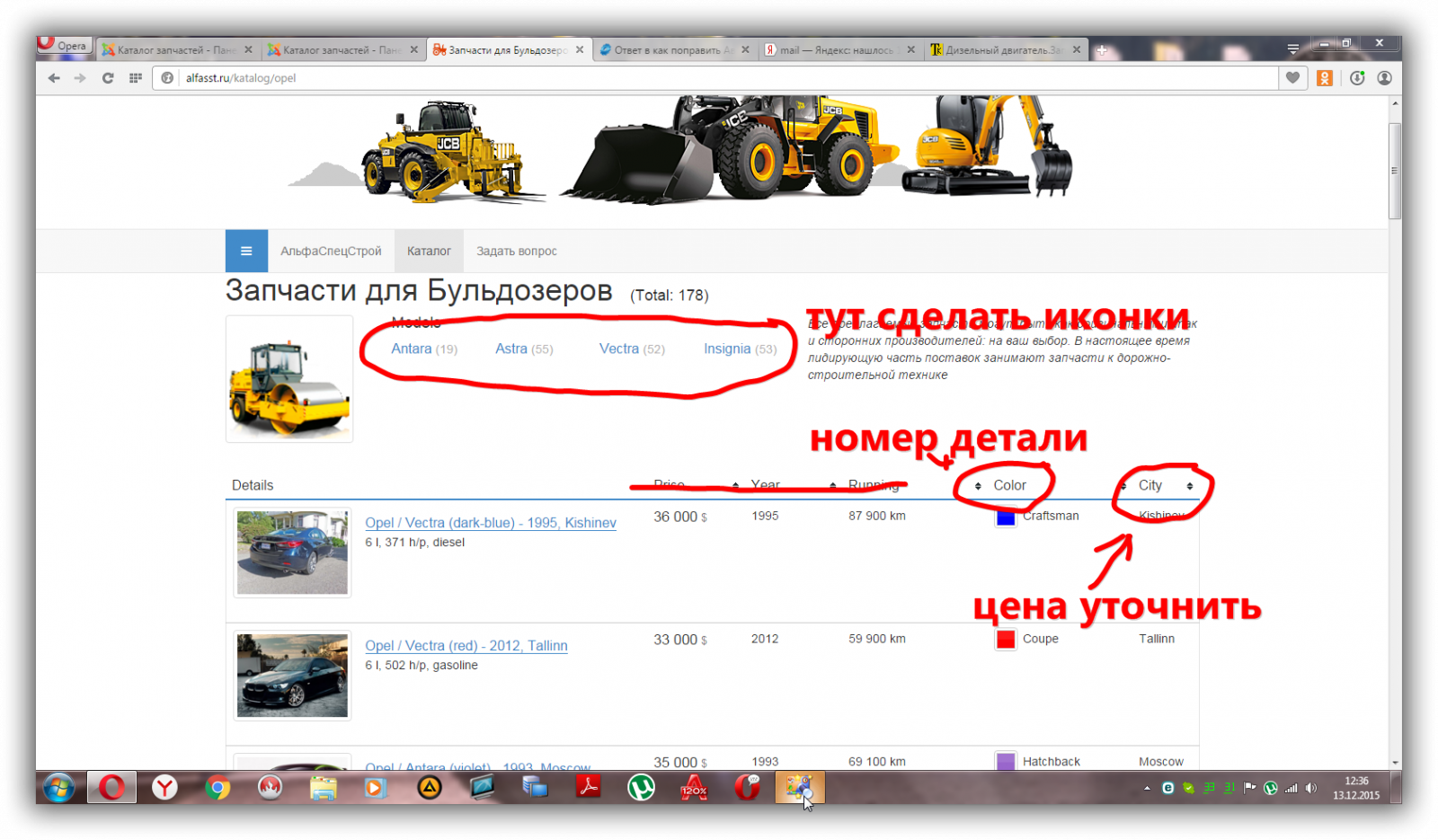This screenshot has height=840, width=1438.
Task: Open the Задать вопрос menu item
Action: coord(517,252)
